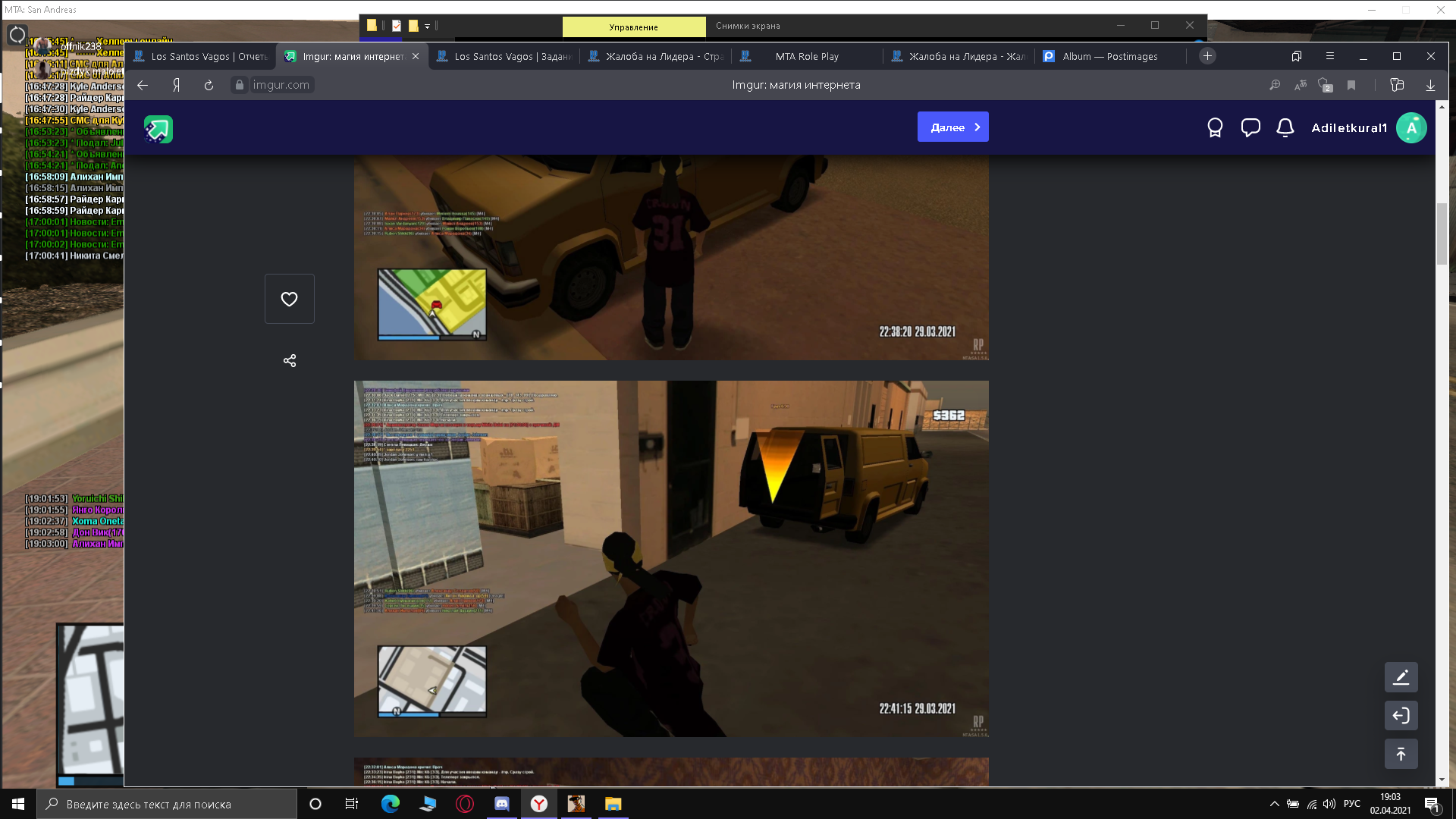Click the pencil edit floating button

click(1401, 677)
